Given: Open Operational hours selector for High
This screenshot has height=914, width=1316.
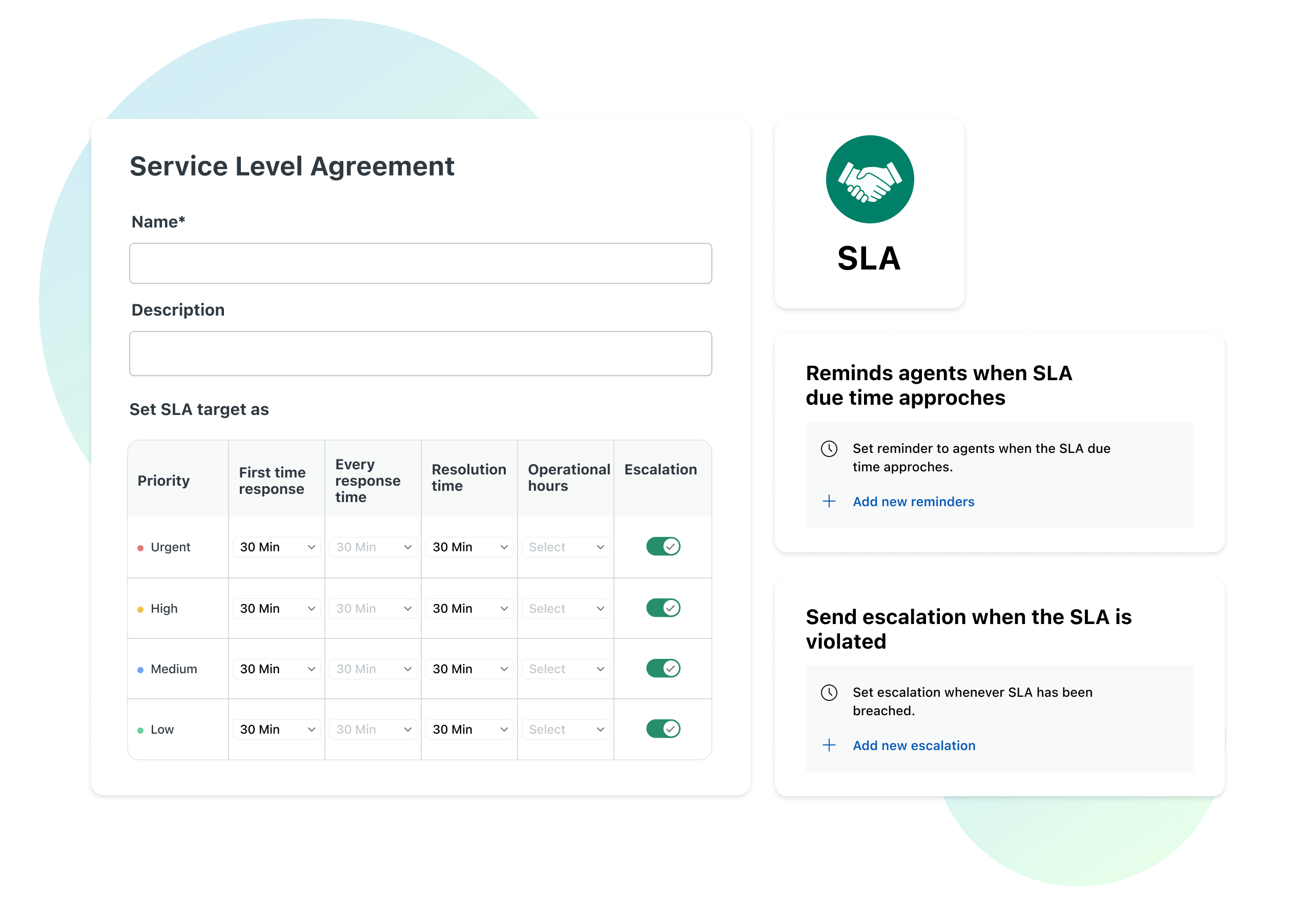Looking at the screenshot, I should point(566,608).
